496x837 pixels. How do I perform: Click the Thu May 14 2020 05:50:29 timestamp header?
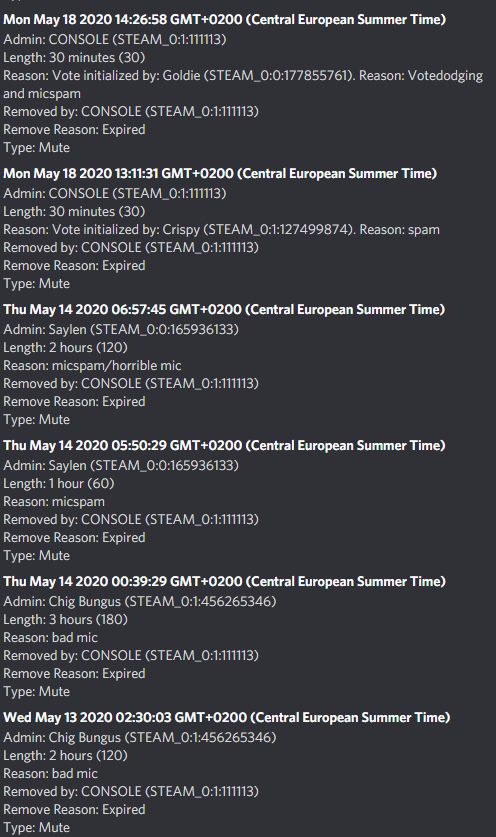tap(224, 446)
